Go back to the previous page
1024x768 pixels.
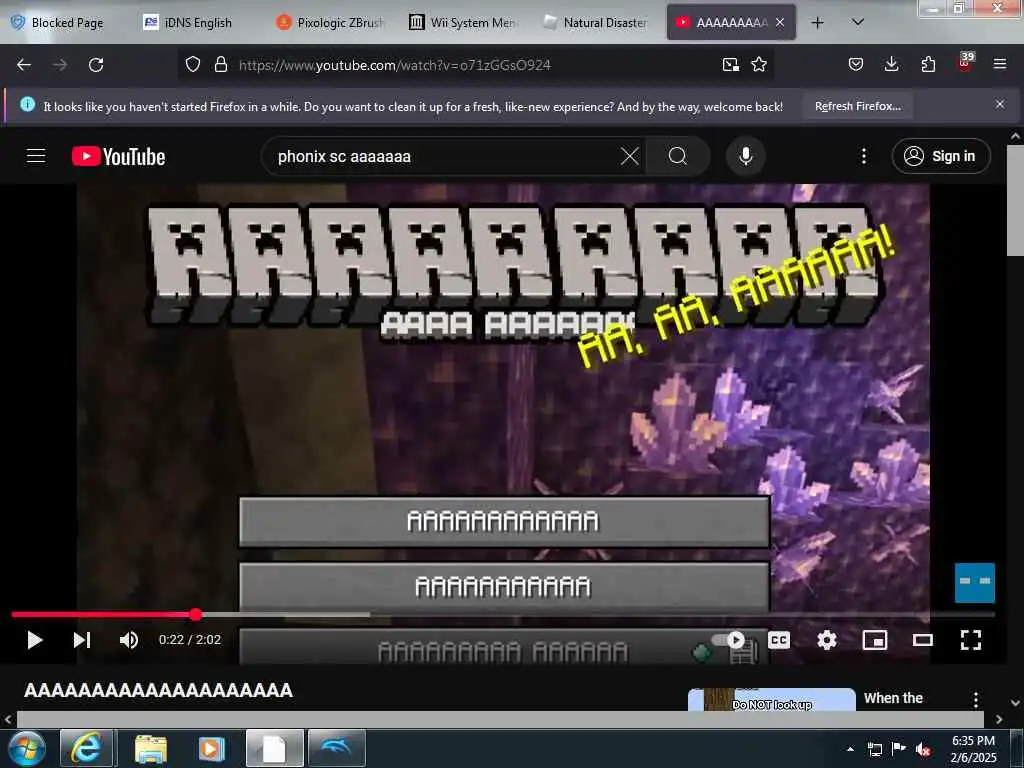[x=24, y=65]
